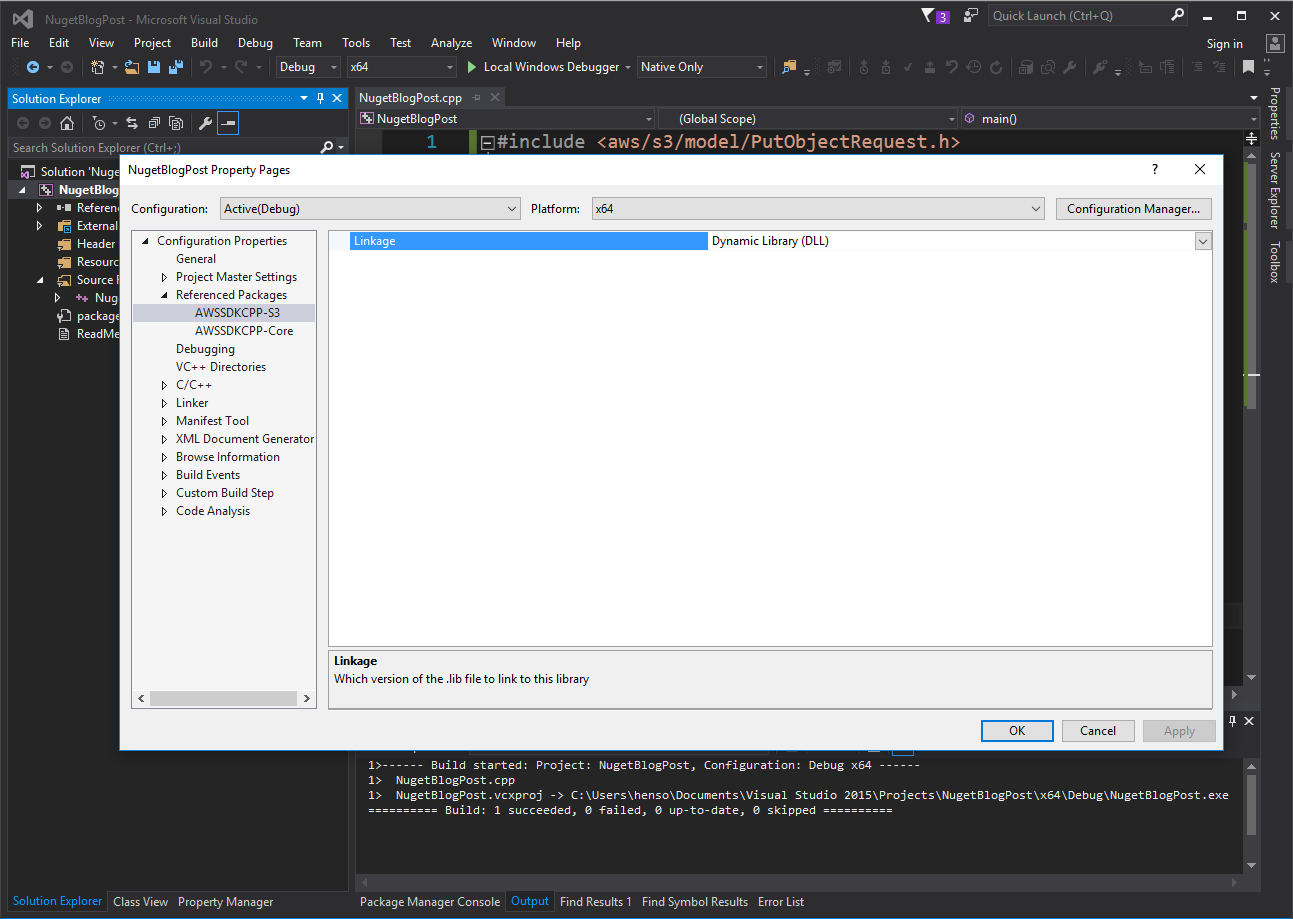This screenshot has height=919, width=1293.
Task: Select the NugetBlogPost.cpp editor tab
Action: coord(410,98)
